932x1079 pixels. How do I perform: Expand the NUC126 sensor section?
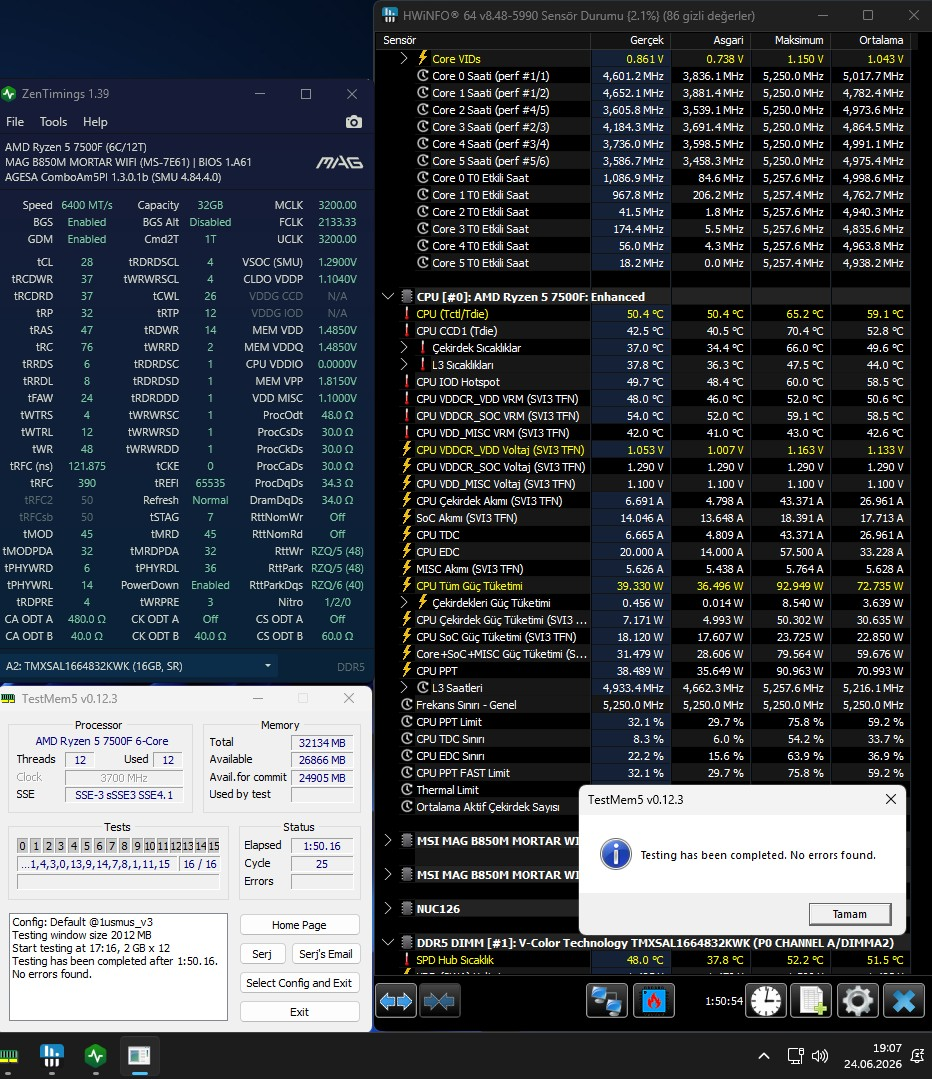click(x=388, y=908)
